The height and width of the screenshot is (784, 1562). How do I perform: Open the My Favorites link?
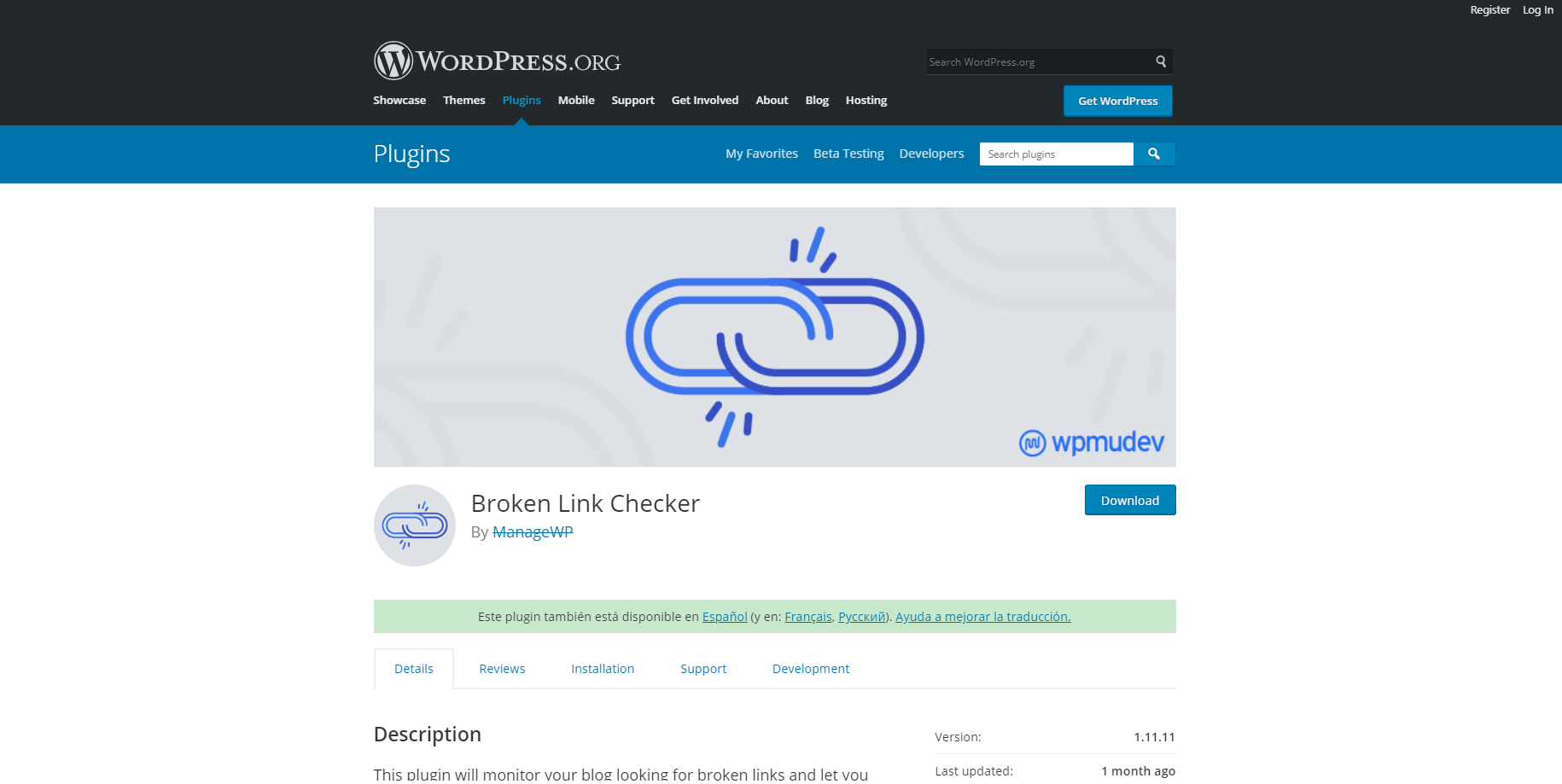coord(761,154)
